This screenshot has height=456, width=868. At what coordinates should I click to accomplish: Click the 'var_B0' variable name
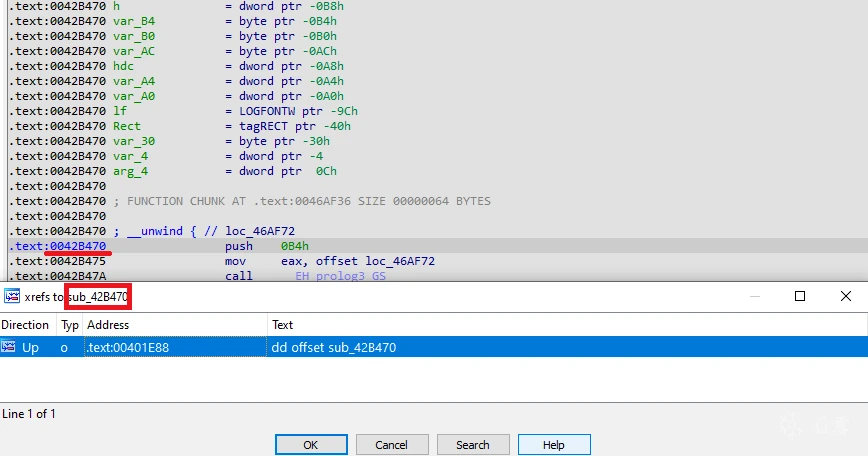pos(134,36)
